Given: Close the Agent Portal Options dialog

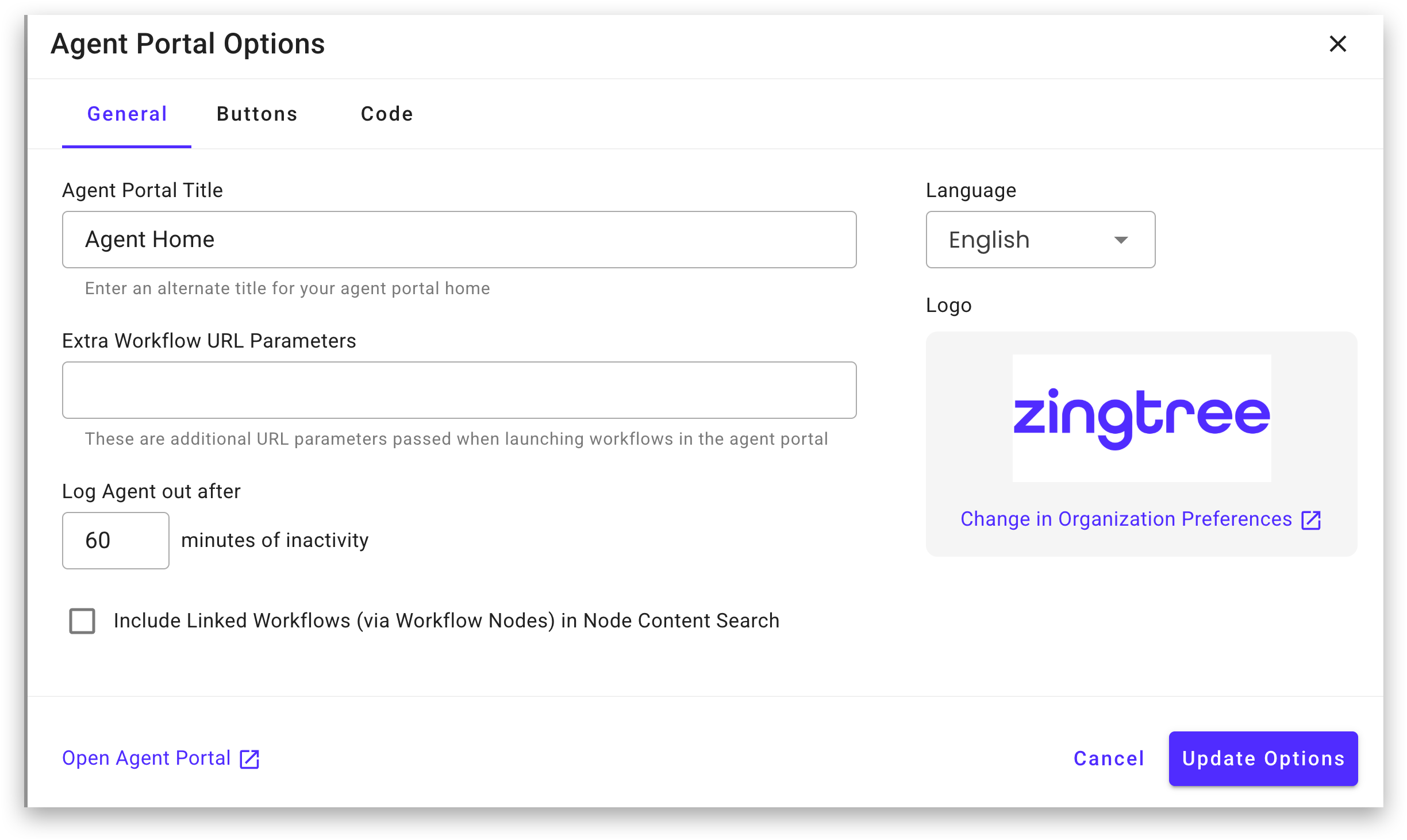Looking at the screenshot, I should pos(1337,44).
